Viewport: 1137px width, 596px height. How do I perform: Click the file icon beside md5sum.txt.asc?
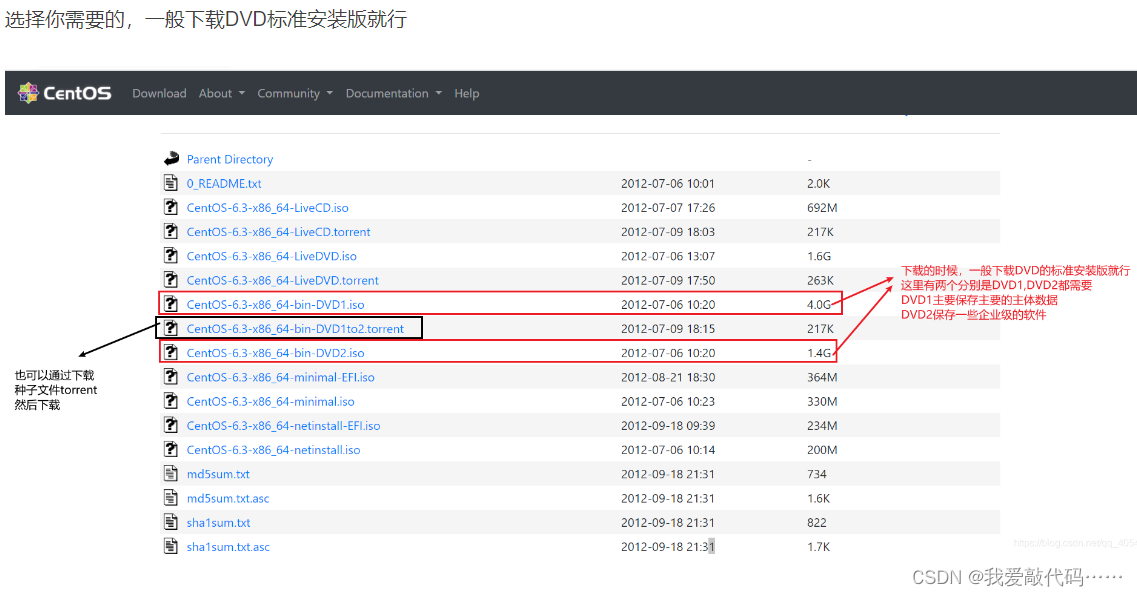tap(170, 497)
